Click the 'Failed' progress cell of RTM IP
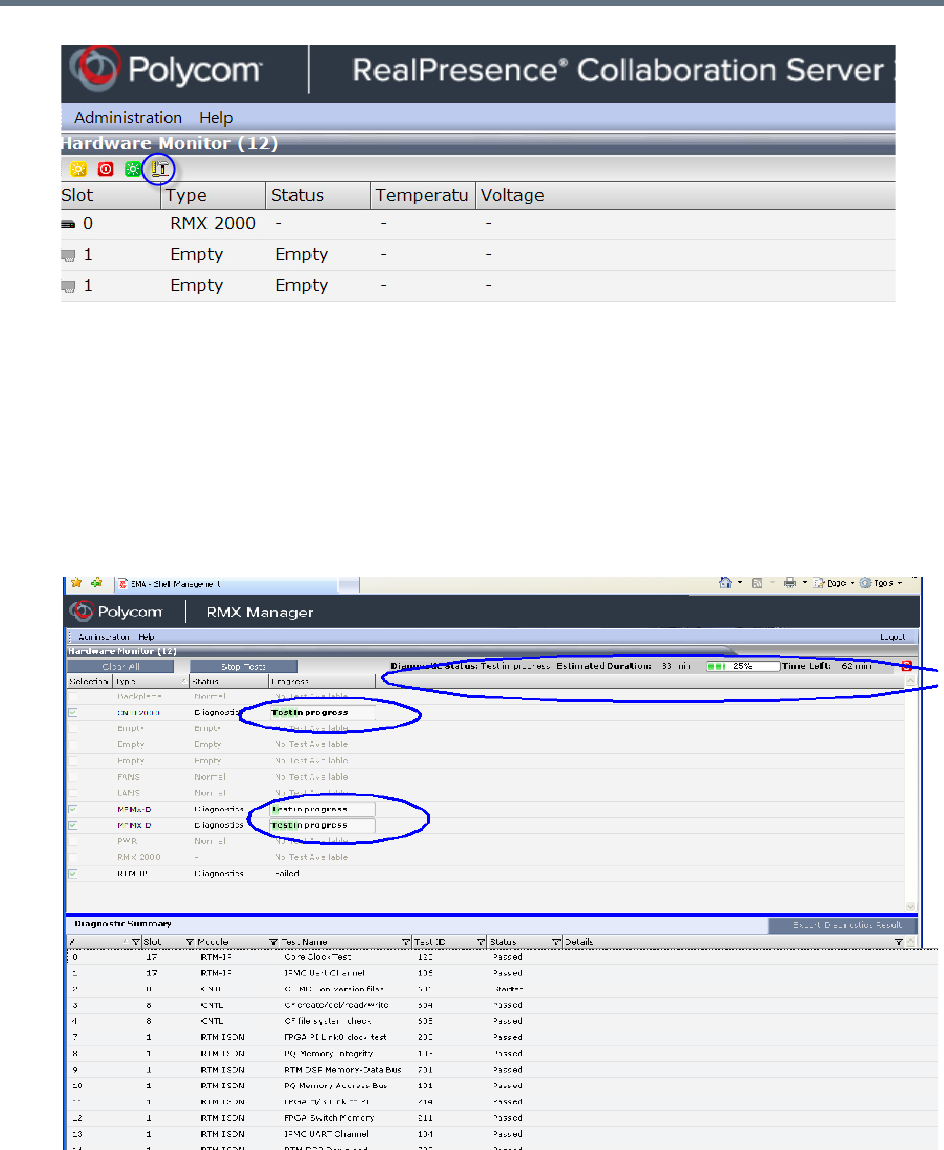944x1150 pixels. pyautogui.click(x=288, y=874)
